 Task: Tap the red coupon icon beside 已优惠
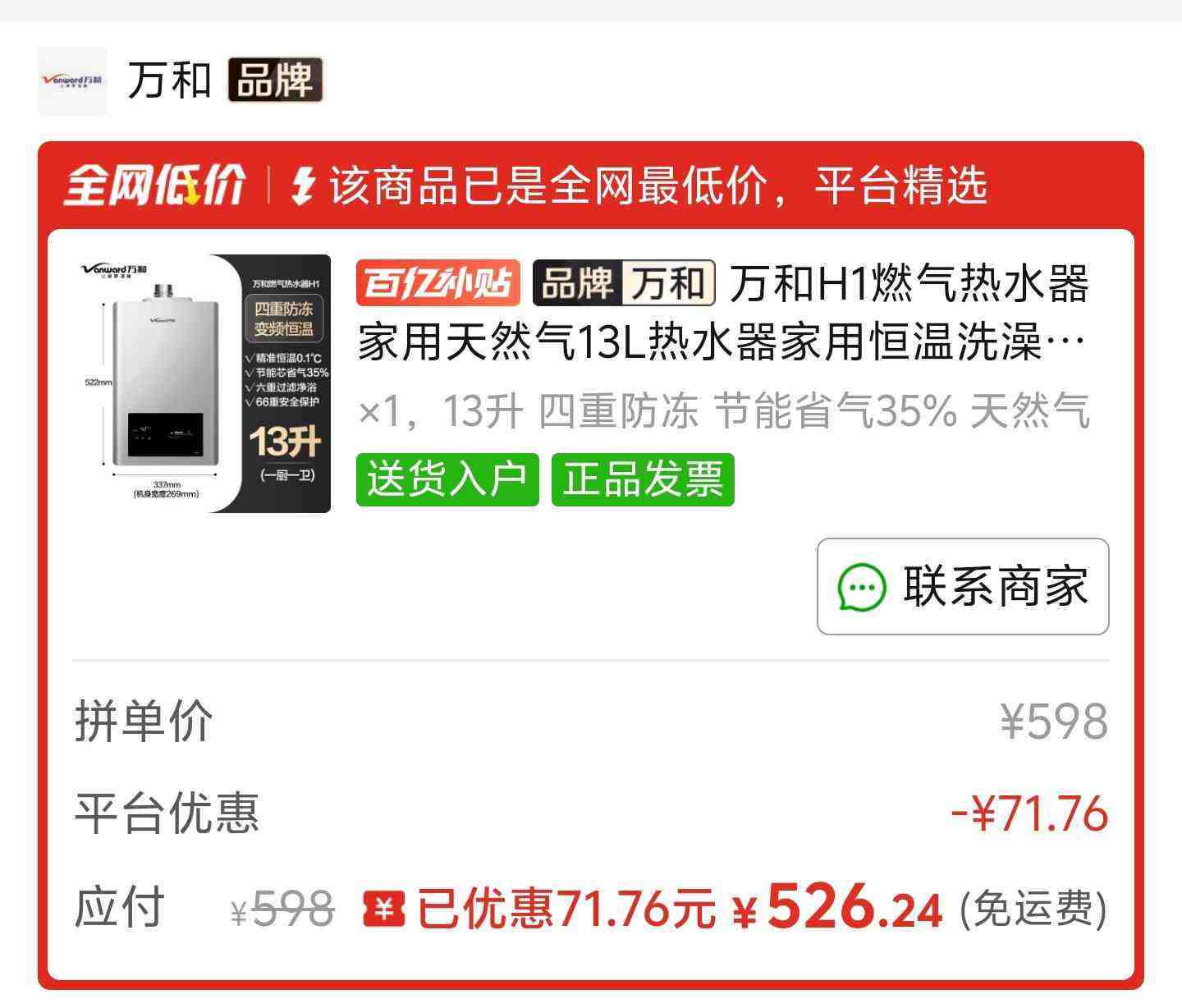coord(384,909)
